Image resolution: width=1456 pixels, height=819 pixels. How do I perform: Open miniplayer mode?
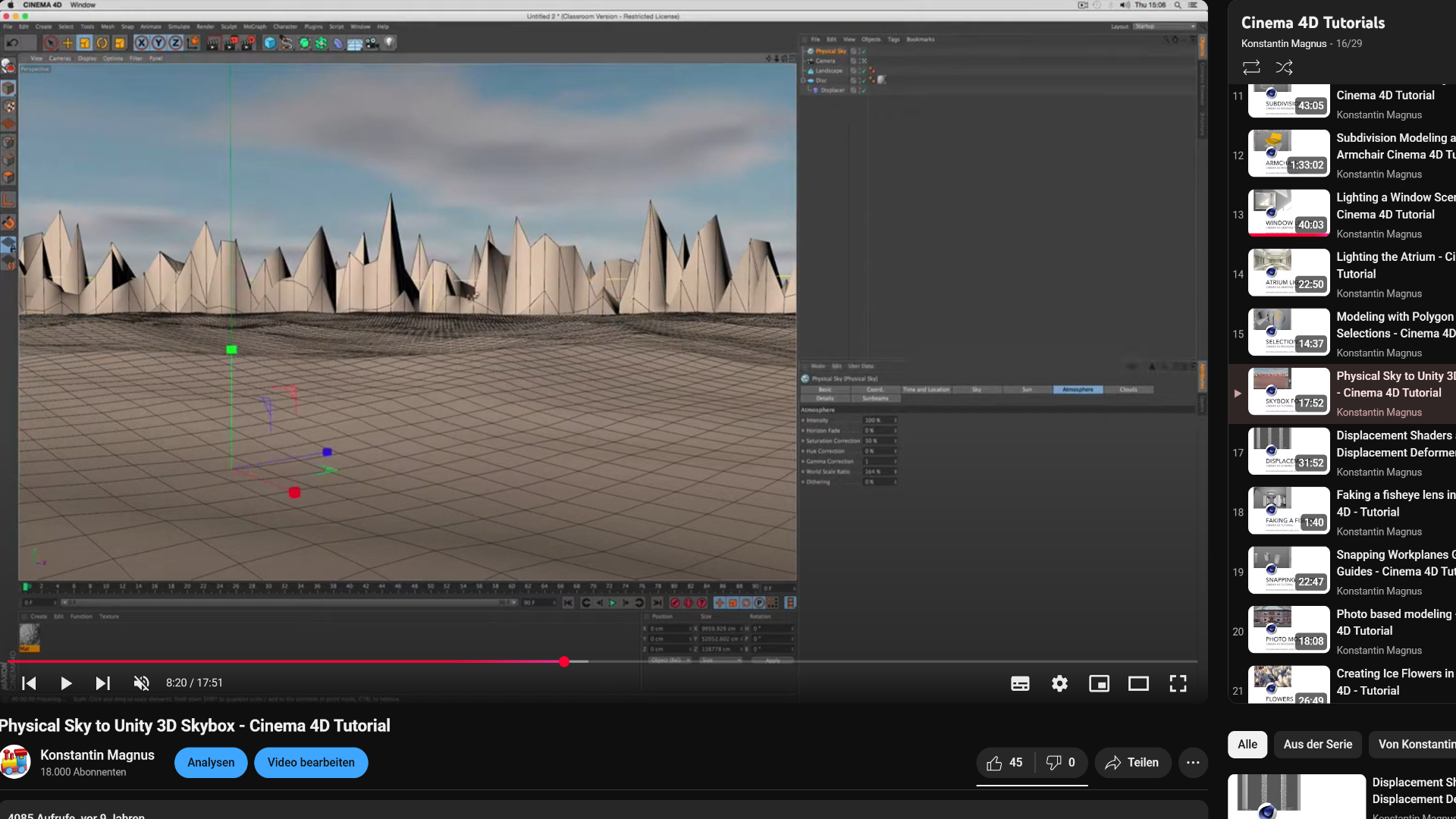point(1099,683)
